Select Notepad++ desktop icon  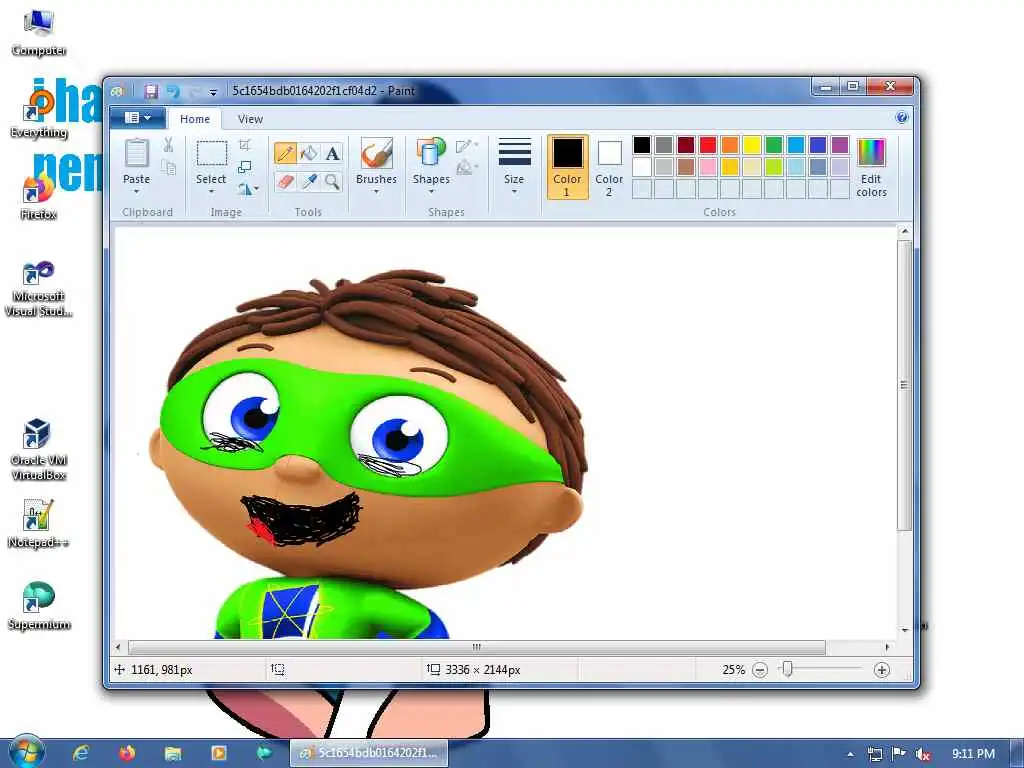pos(38,524)
